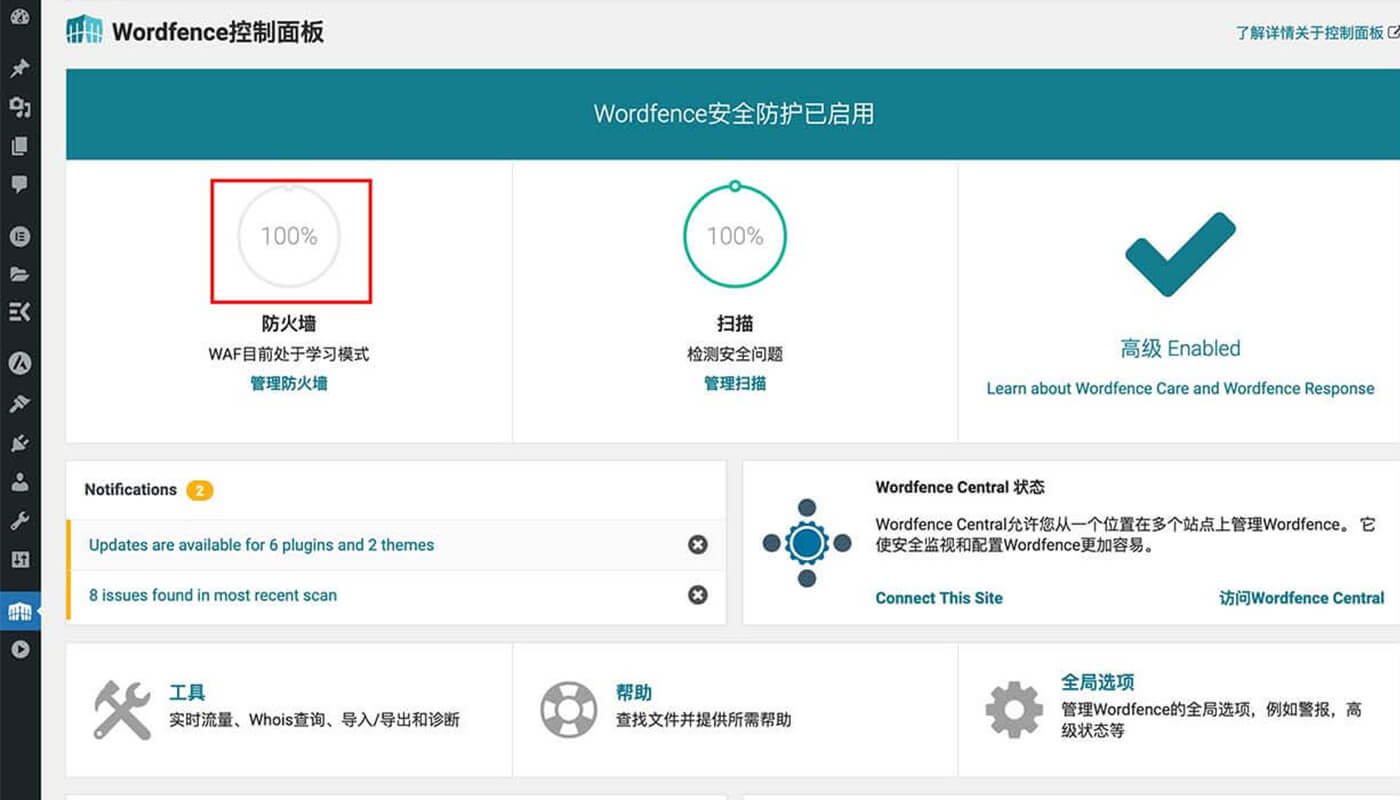Open Pages via the stacked-pages icon
Screen dimensions: 1400x800
click(19, 146)
